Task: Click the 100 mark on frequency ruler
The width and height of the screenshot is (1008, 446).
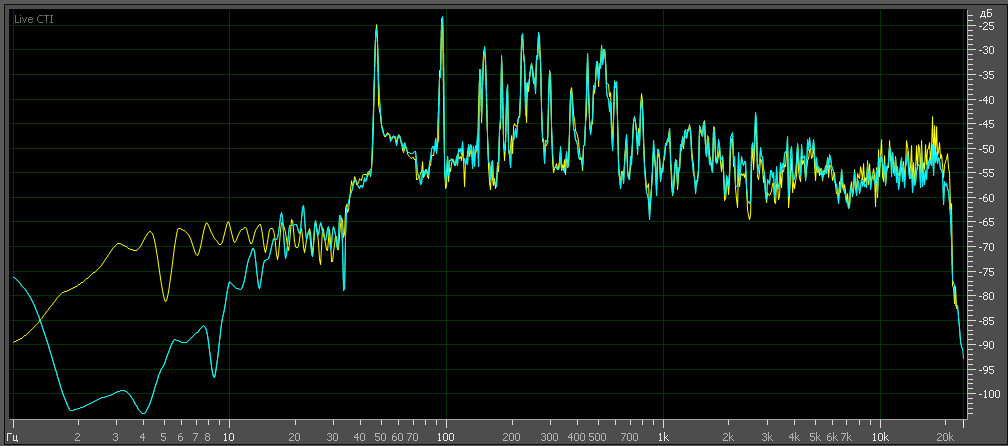Action: click(x=445, y=437)
